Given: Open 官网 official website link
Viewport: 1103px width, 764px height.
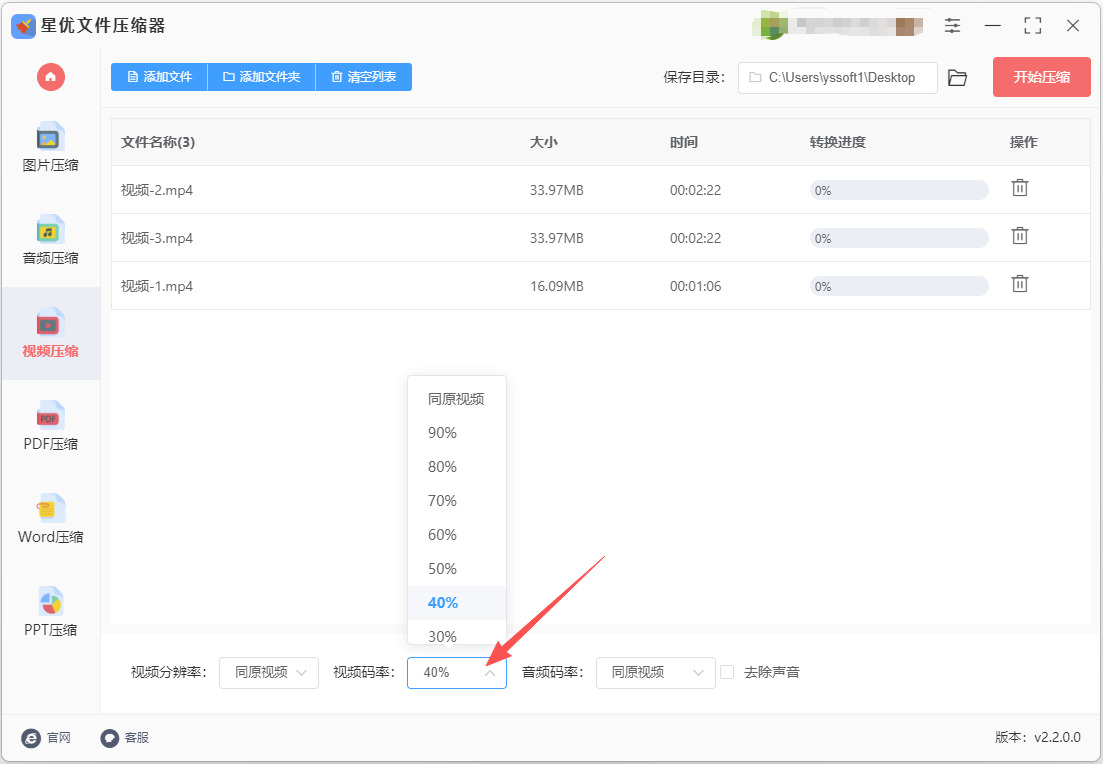Looking at the screenshot, I should point(46,737).
